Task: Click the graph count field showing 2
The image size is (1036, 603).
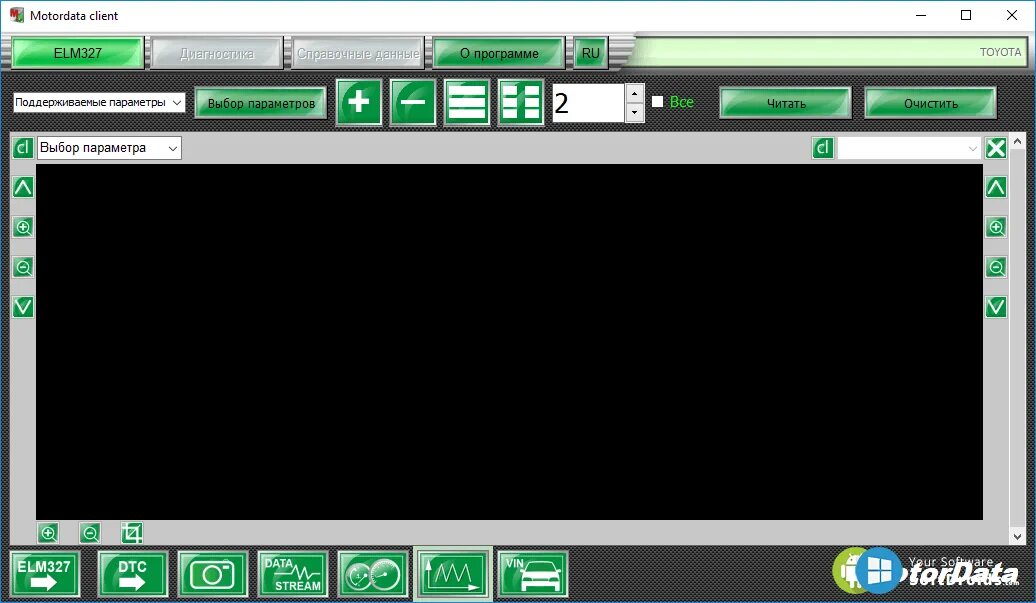Action: [x=589, y=103]
